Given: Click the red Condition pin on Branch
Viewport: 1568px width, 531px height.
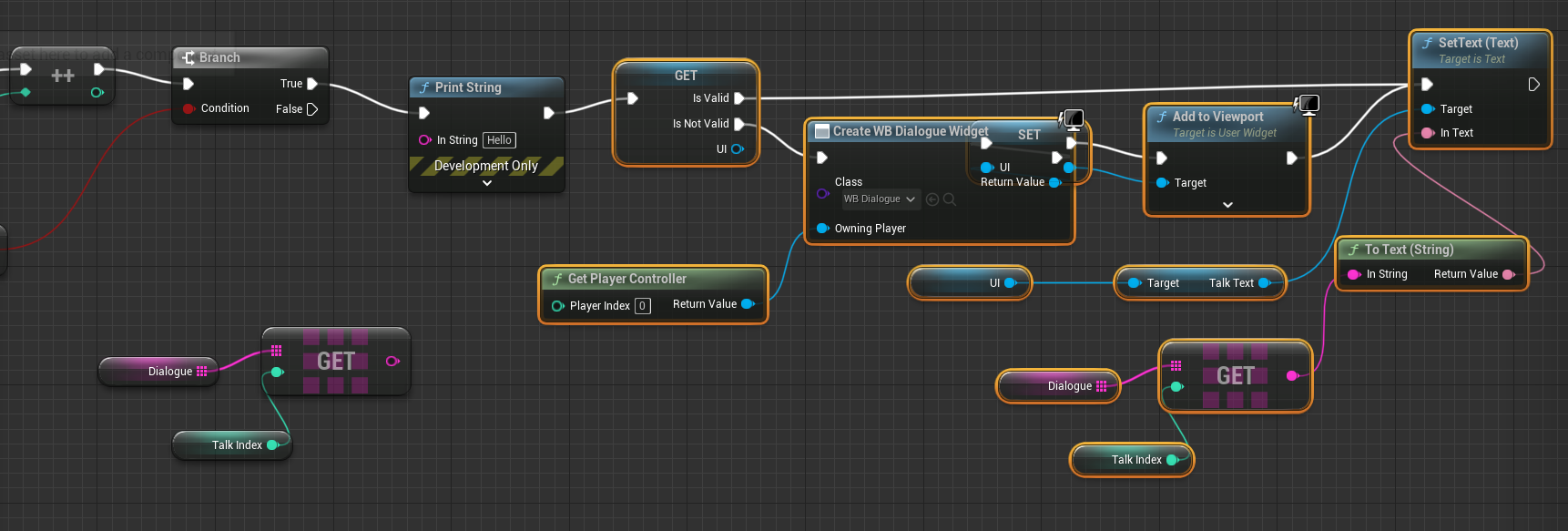Looking at the screenshot, I should [x=188, y=108].
